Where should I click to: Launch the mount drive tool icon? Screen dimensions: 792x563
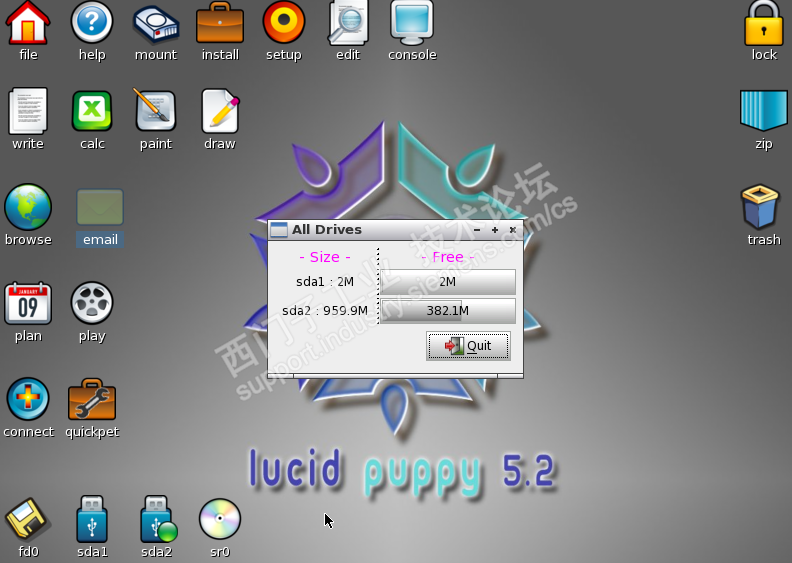point(156,24)
